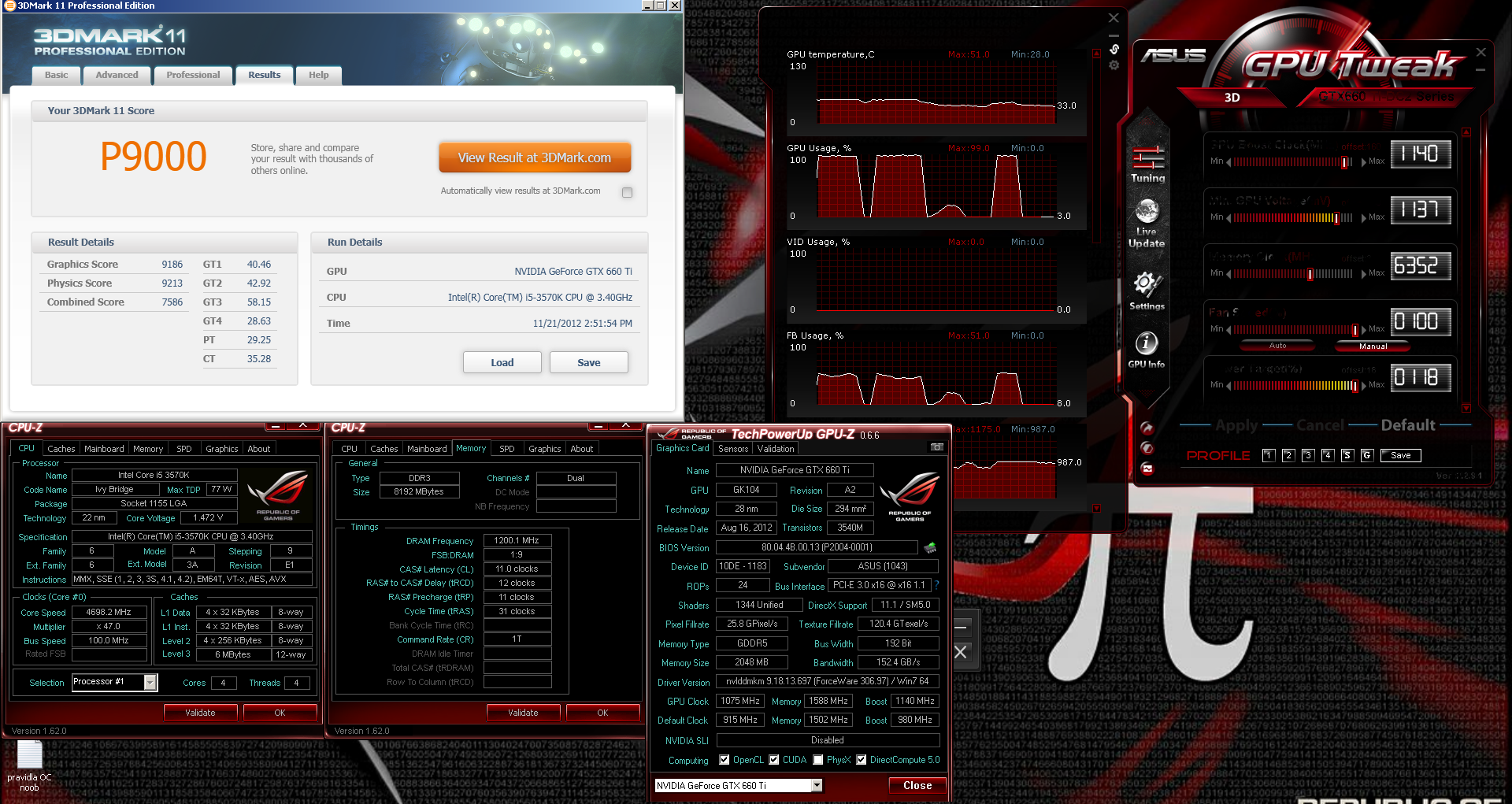Click the monitor window settings gear icon
The image size is (1512, 804).
pos(1114,65)
